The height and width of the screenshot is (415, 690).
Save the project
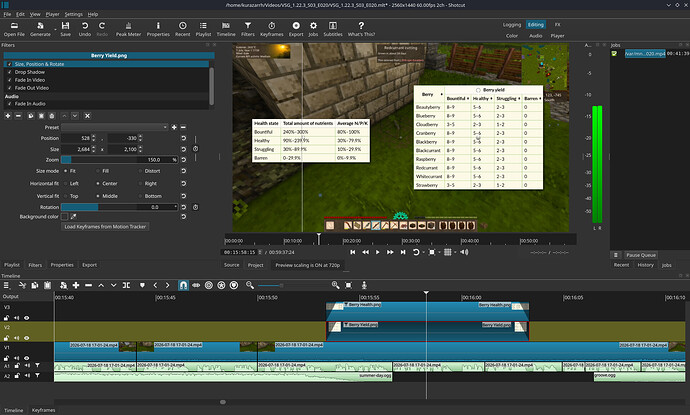[x=66, y=29]
